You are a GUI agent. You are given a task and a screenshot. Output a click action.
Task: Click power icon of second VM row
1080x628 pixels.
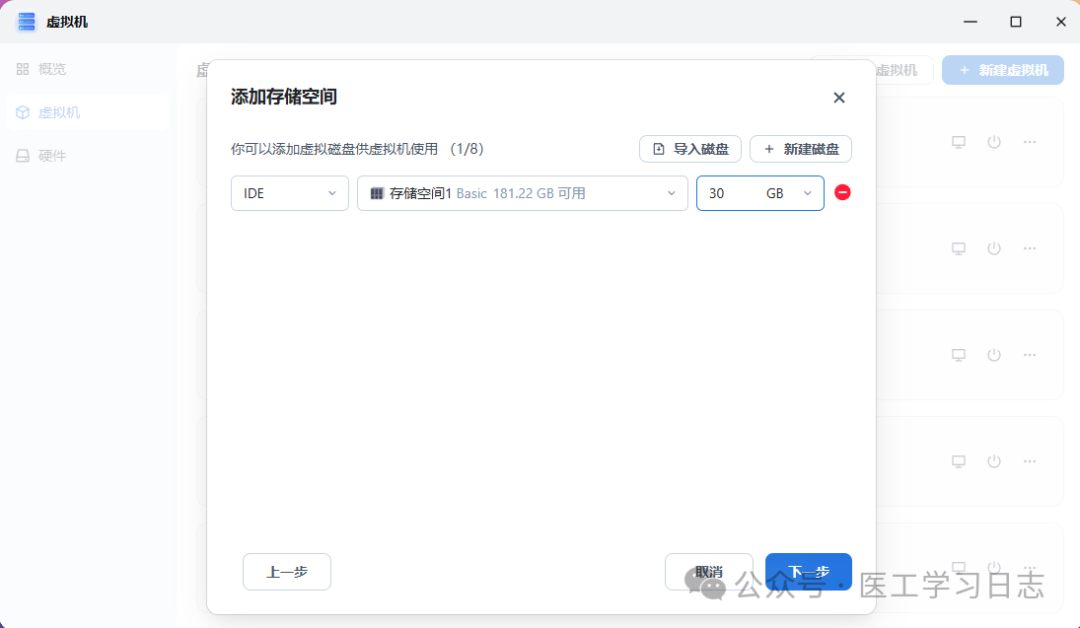[993, 248]
